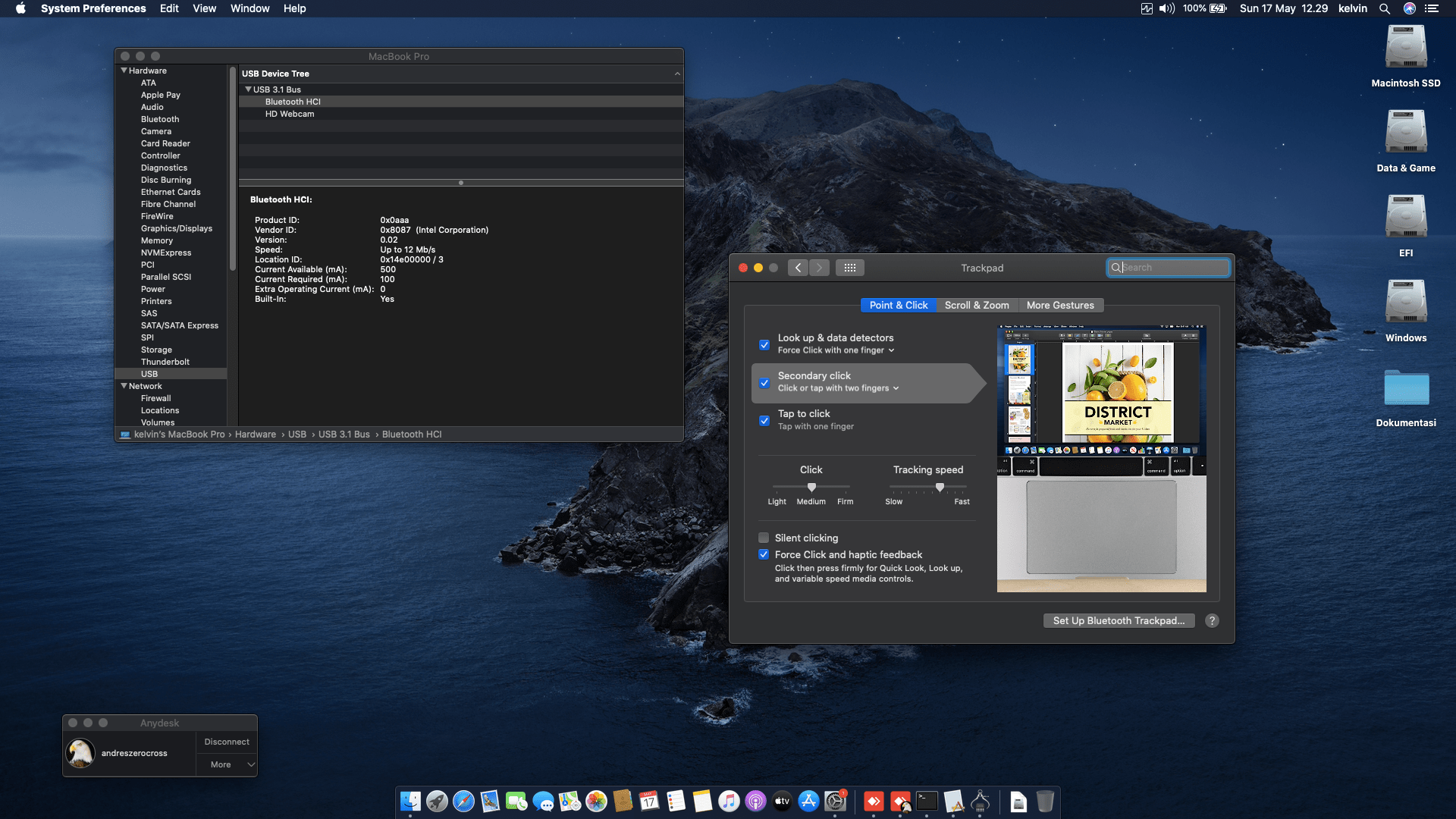Open the Mail app in the Dock
Screen dimensions: 1456x819
(490, 801)
